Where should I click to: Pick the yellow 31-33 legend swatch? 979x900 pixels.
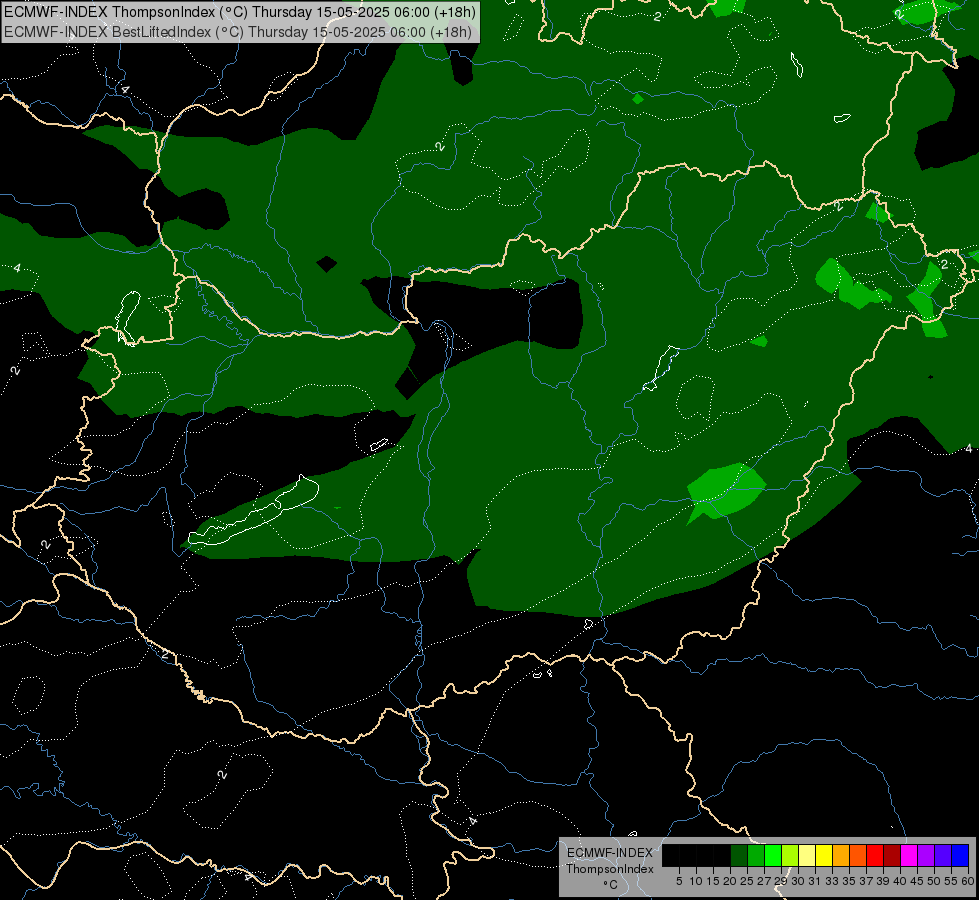point(824,855)
